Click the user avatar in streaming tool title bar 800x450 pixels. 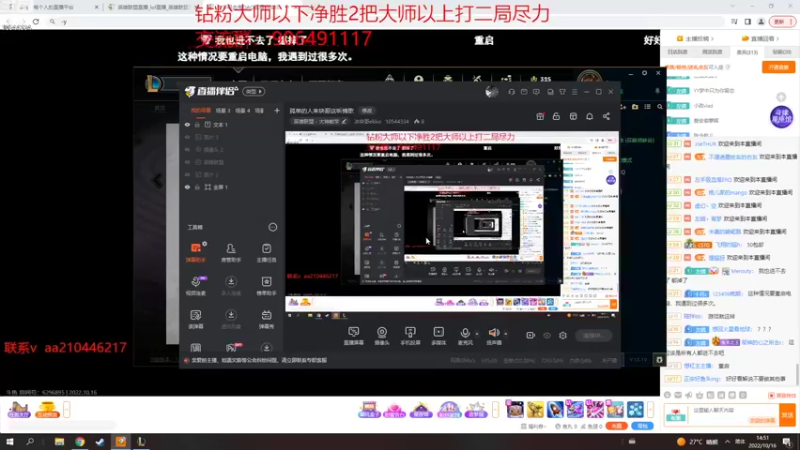491,92
